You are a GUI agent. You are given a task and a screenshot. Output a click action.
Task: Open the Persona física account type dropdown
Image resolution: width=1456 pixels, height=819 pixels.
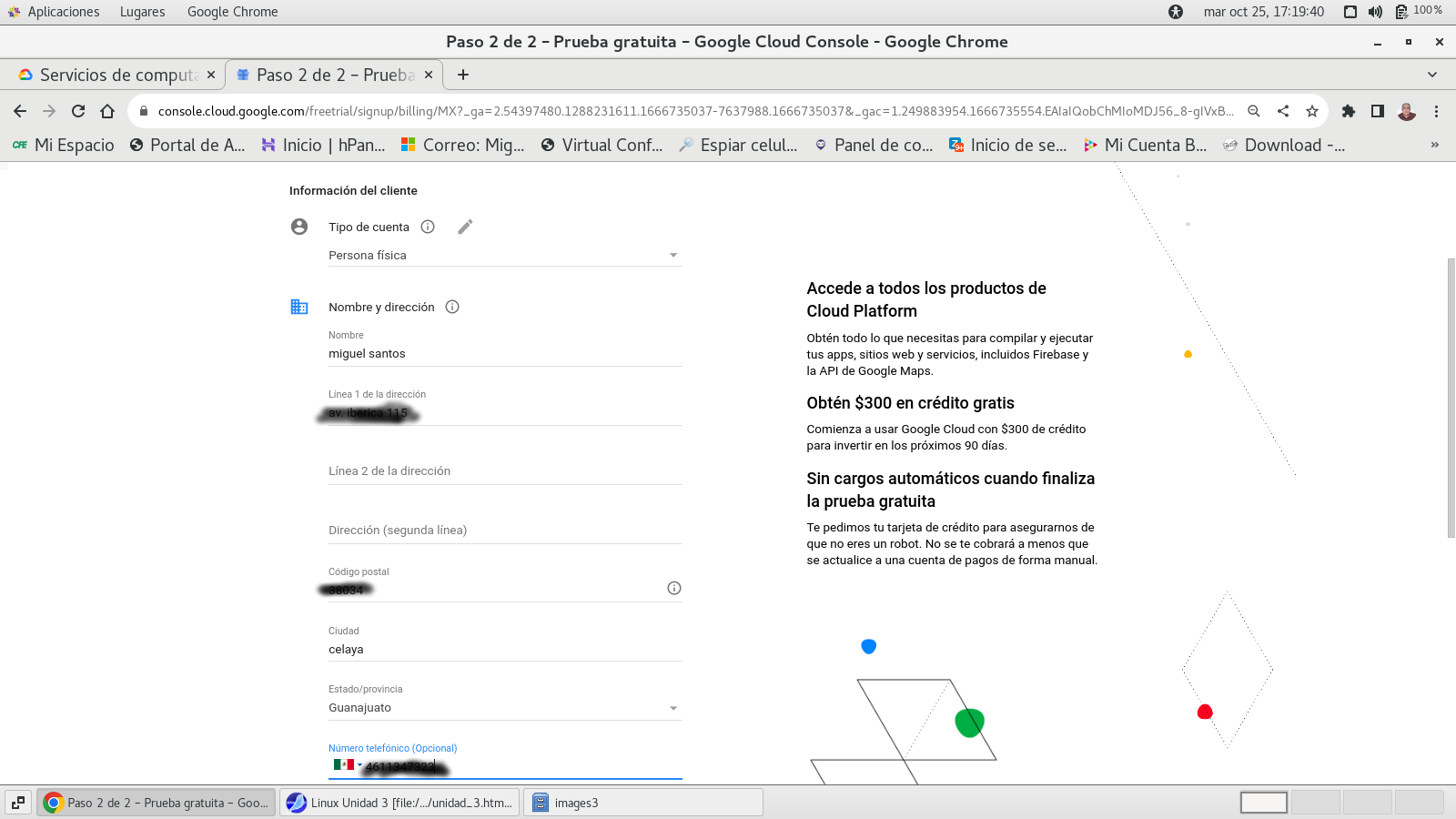tap(505, 256)
